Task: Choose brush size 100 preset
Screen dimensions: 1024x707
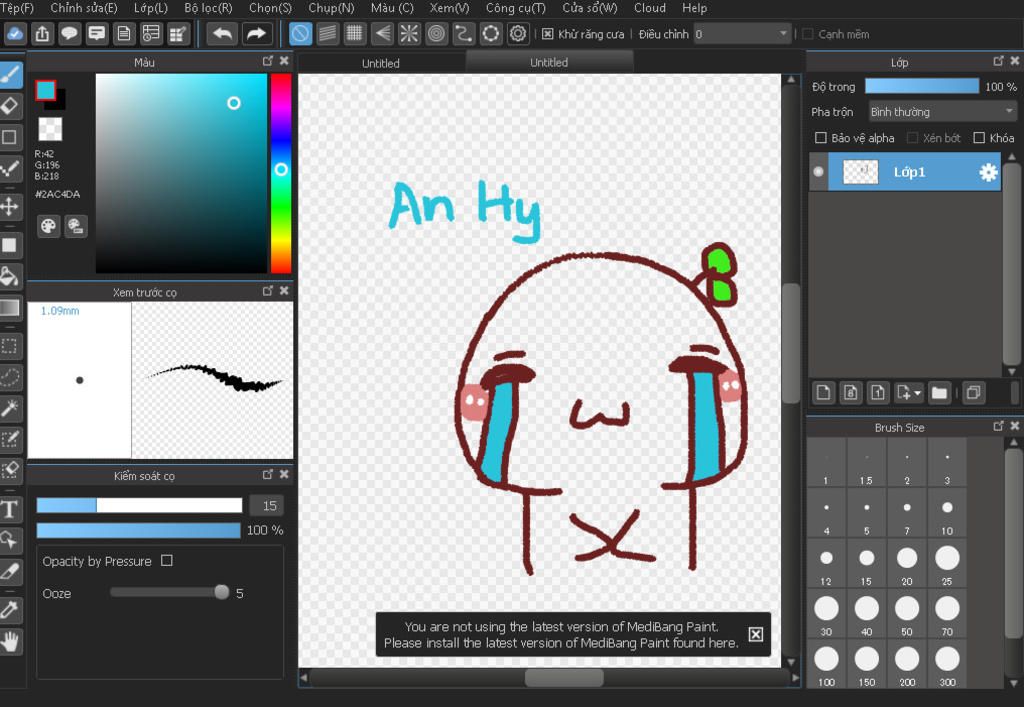Action: pyautogui.click(x=826, y=664)
